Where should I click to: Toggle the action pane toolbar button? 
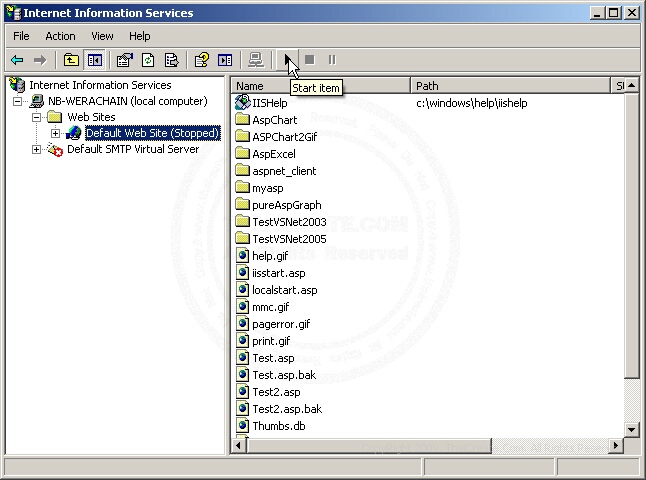(x=225, y=60)
